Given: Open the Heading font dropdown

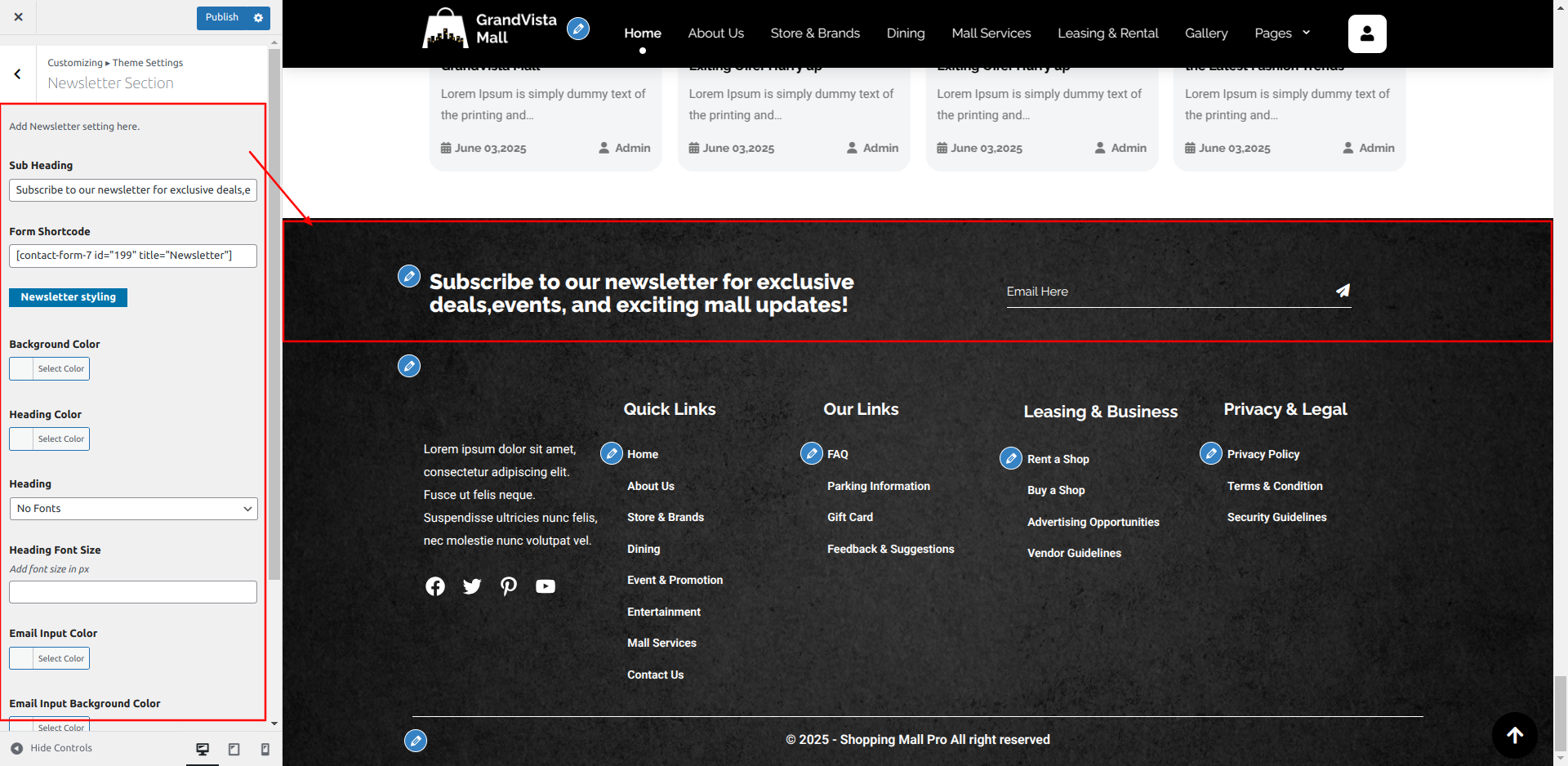Looking at the screenshot, I should coord(133,509).
